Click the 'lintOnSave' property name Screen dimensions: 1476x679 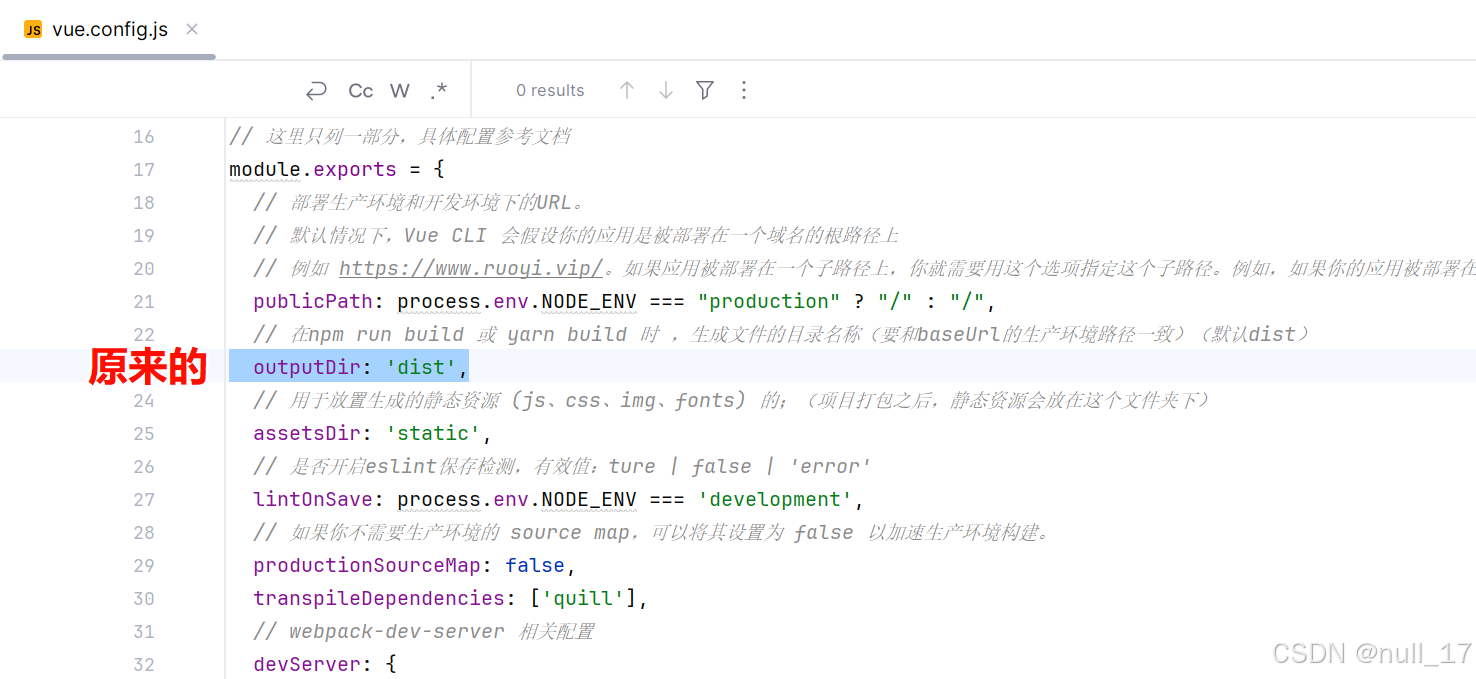point(313,499)
